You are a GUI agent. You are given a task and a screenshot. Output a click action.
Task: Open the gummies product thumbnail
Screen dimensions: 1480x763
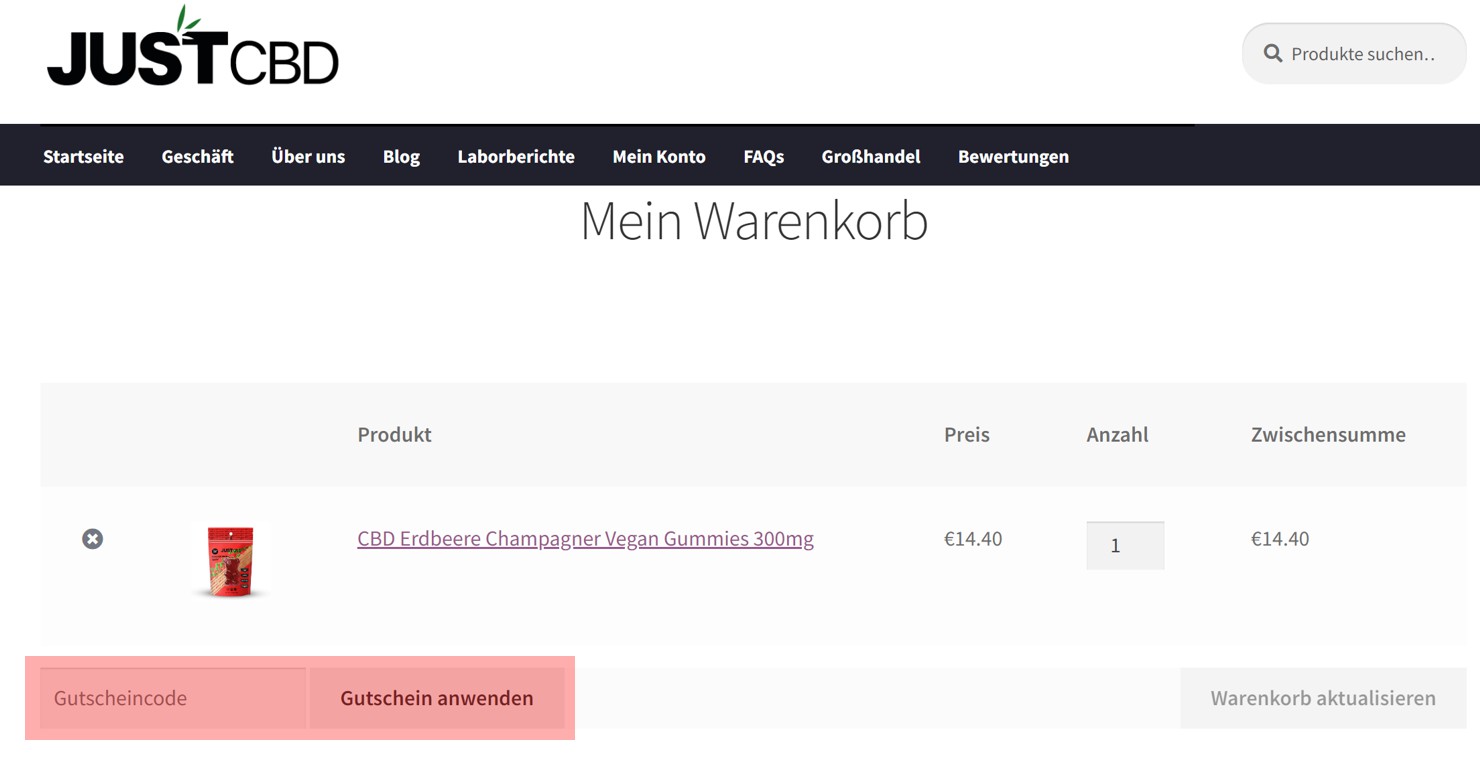(231, 561)
